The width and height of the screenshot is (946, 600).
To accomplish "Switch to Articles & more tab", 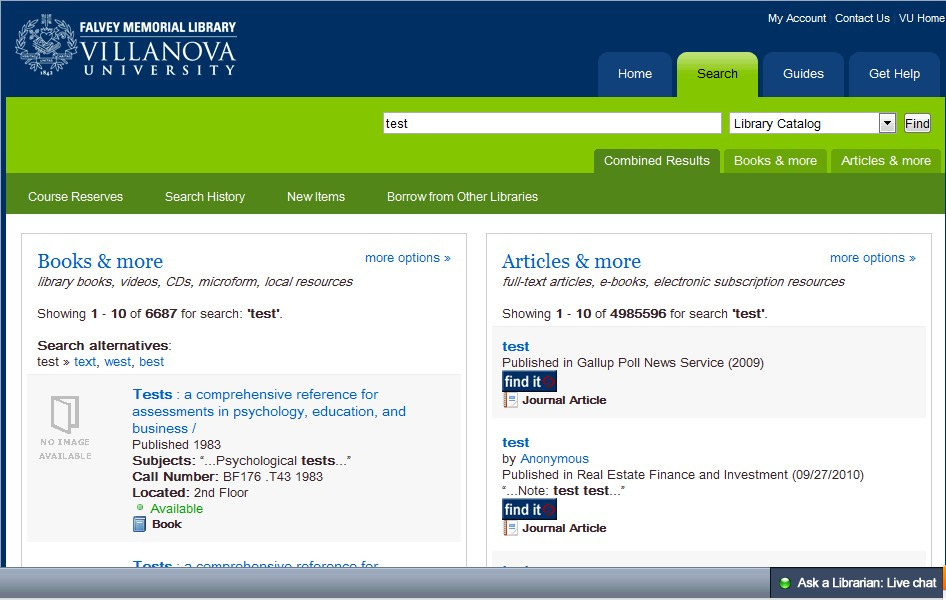I will coord(886,161).
